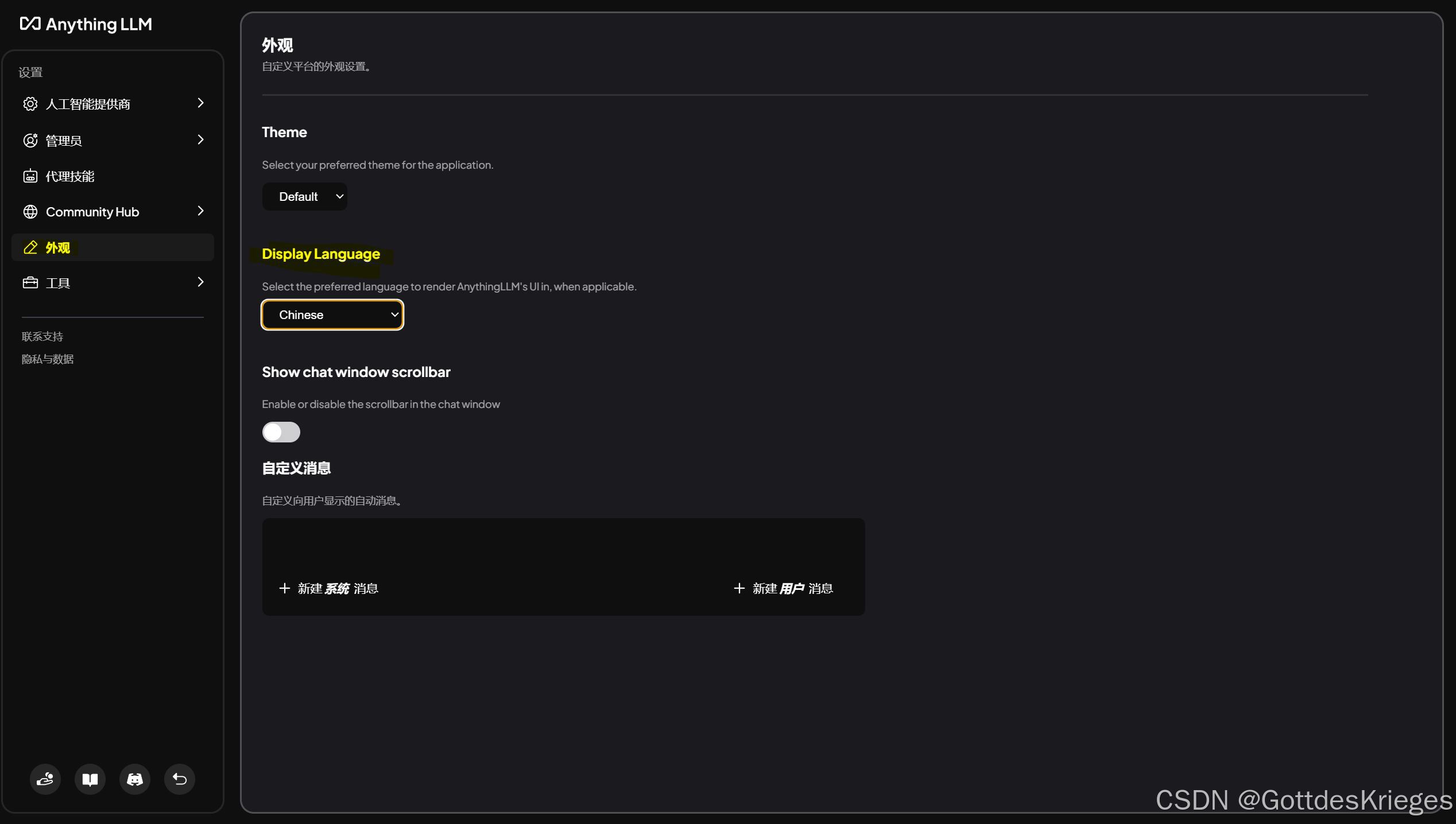1456x824 pixels.
Task: Expand the Community Hub chevron
Action: tap(200, 211)
